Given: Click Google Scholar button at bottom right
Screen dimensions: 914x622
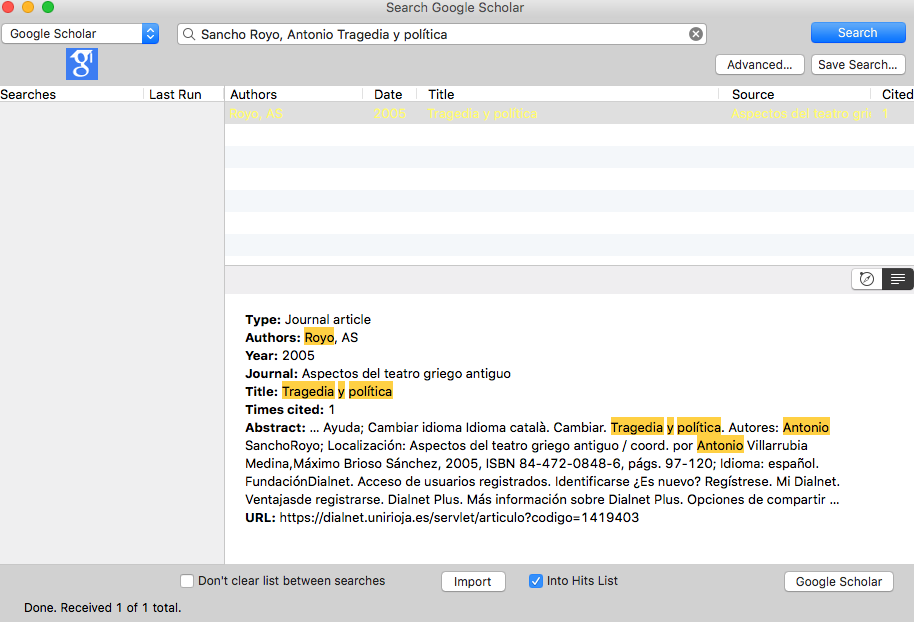Looking at the screenshot, I should click(838, 582).
